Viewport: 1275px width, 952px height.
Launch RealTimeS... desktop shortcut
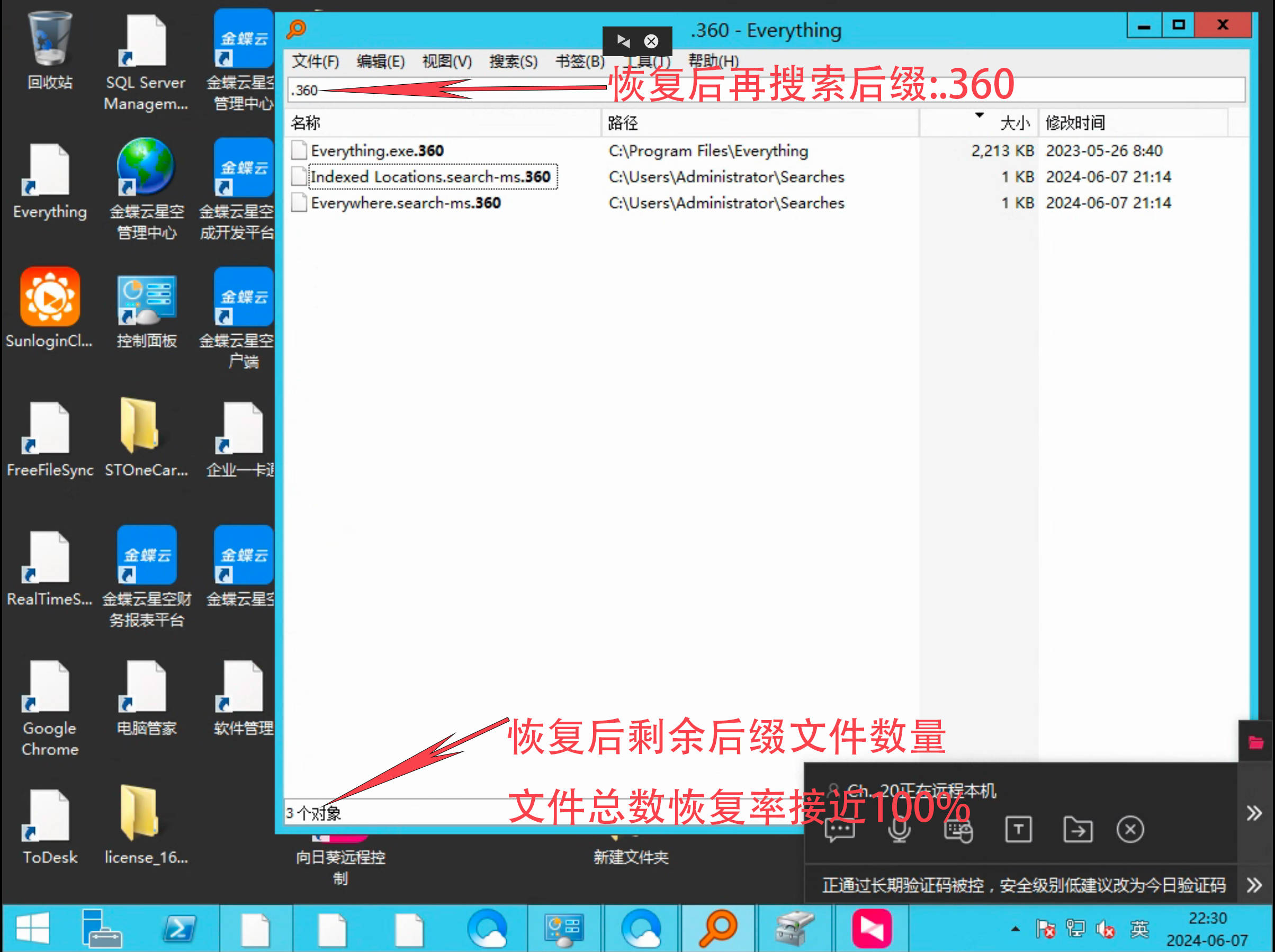[x=50, y=568]
